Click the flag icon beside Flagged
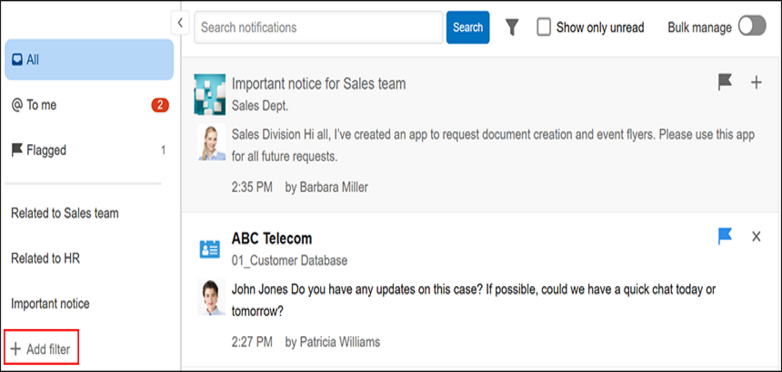 click(17, 150)
